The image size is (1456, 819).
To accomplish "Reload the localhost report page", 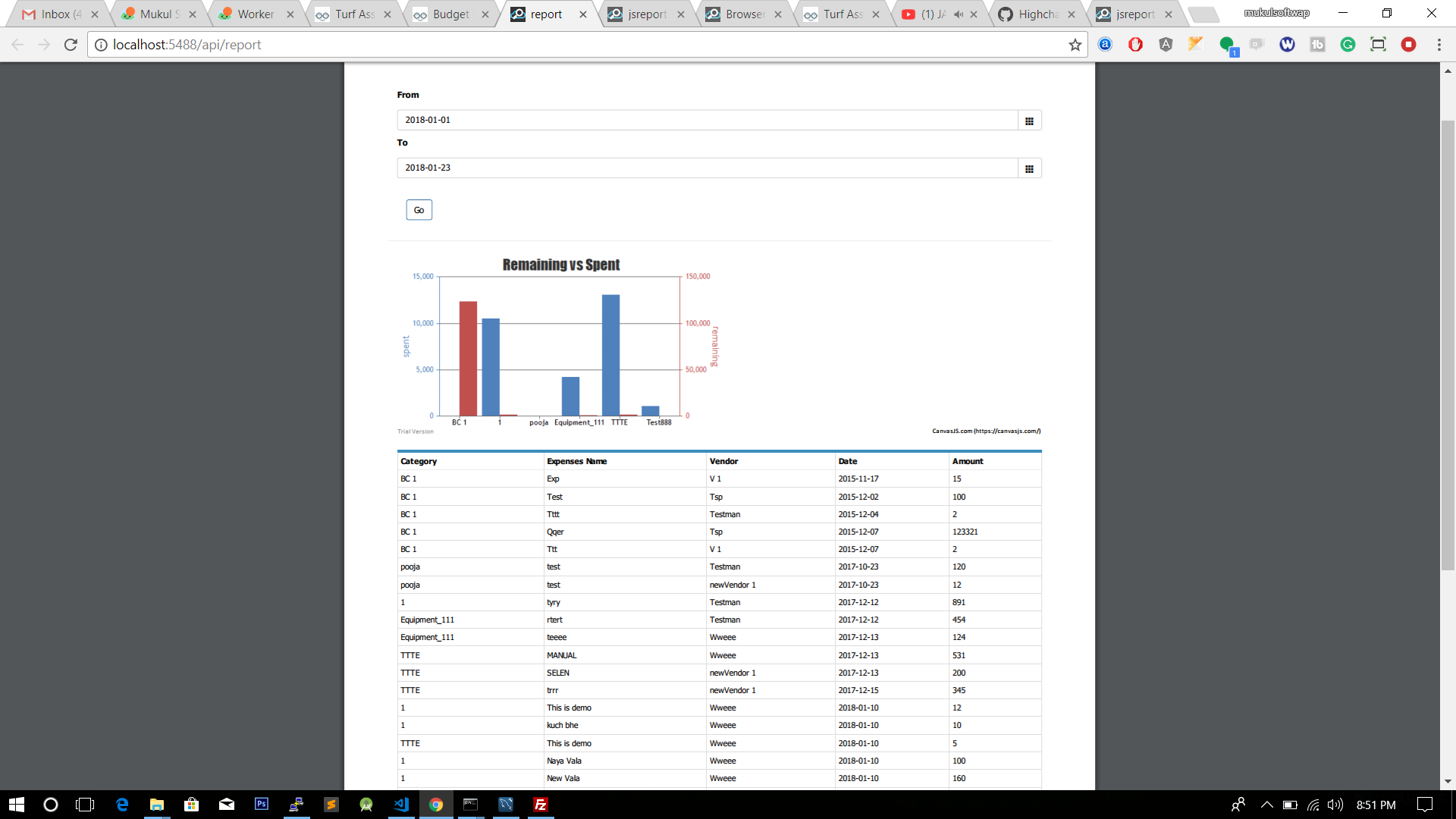I will [x=71, y=45].
